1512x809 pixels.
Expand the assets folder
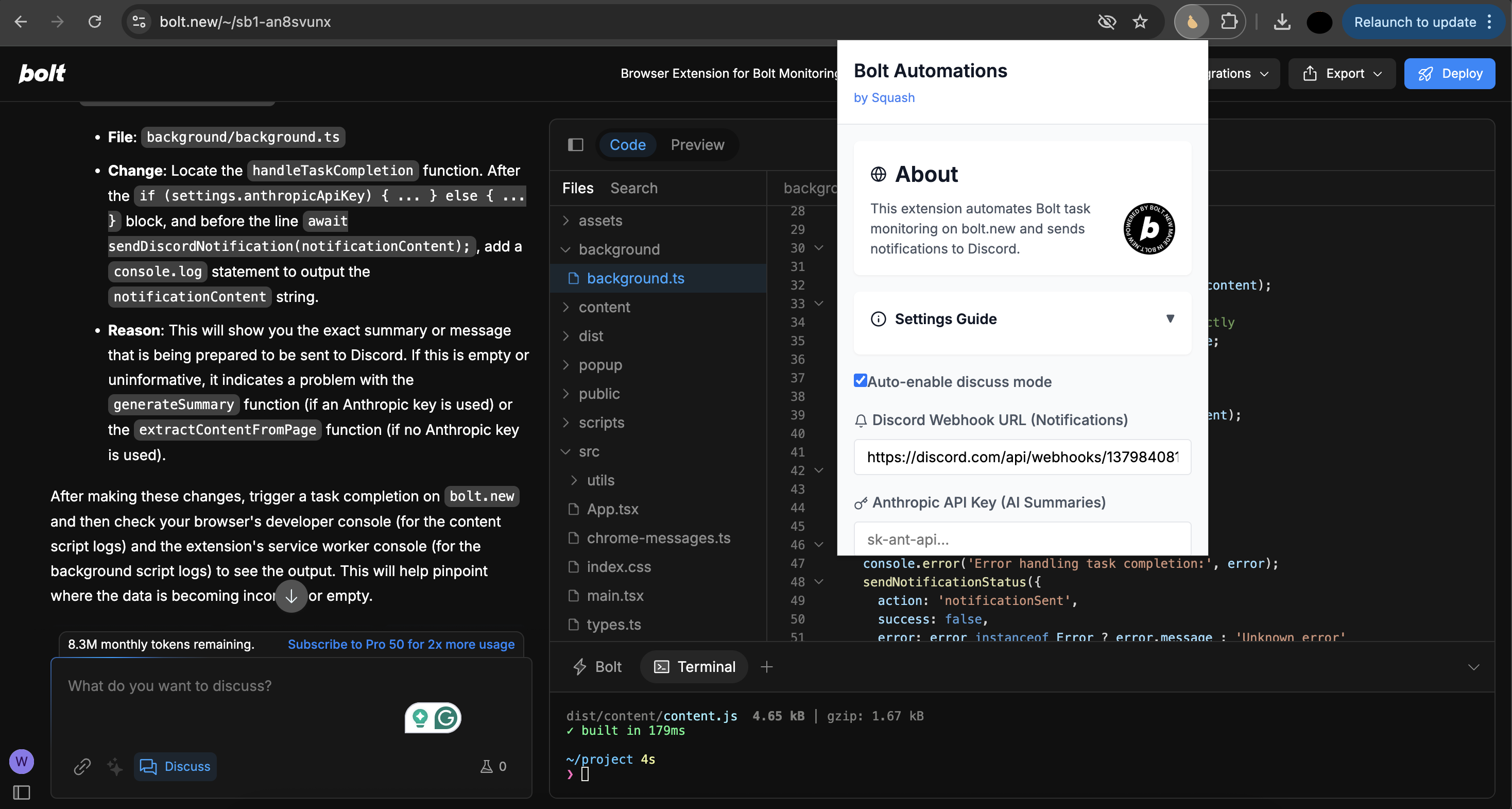tap(600, 221)
